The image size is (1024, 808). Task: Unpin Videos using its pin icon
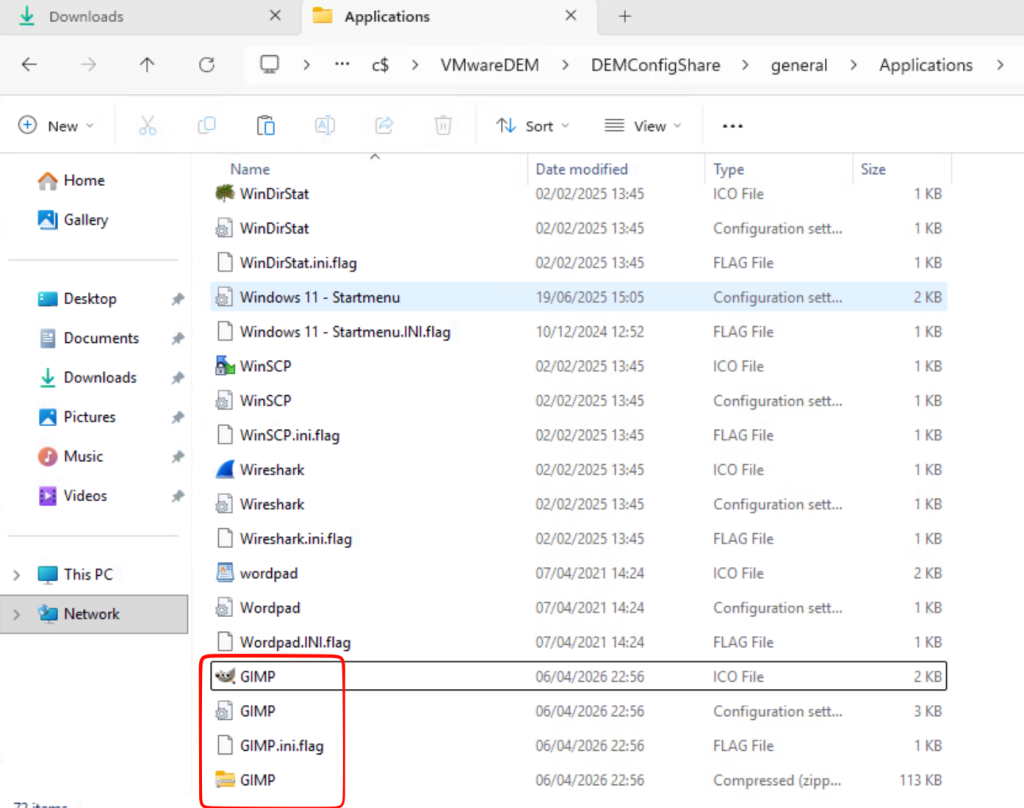point(178,496)
